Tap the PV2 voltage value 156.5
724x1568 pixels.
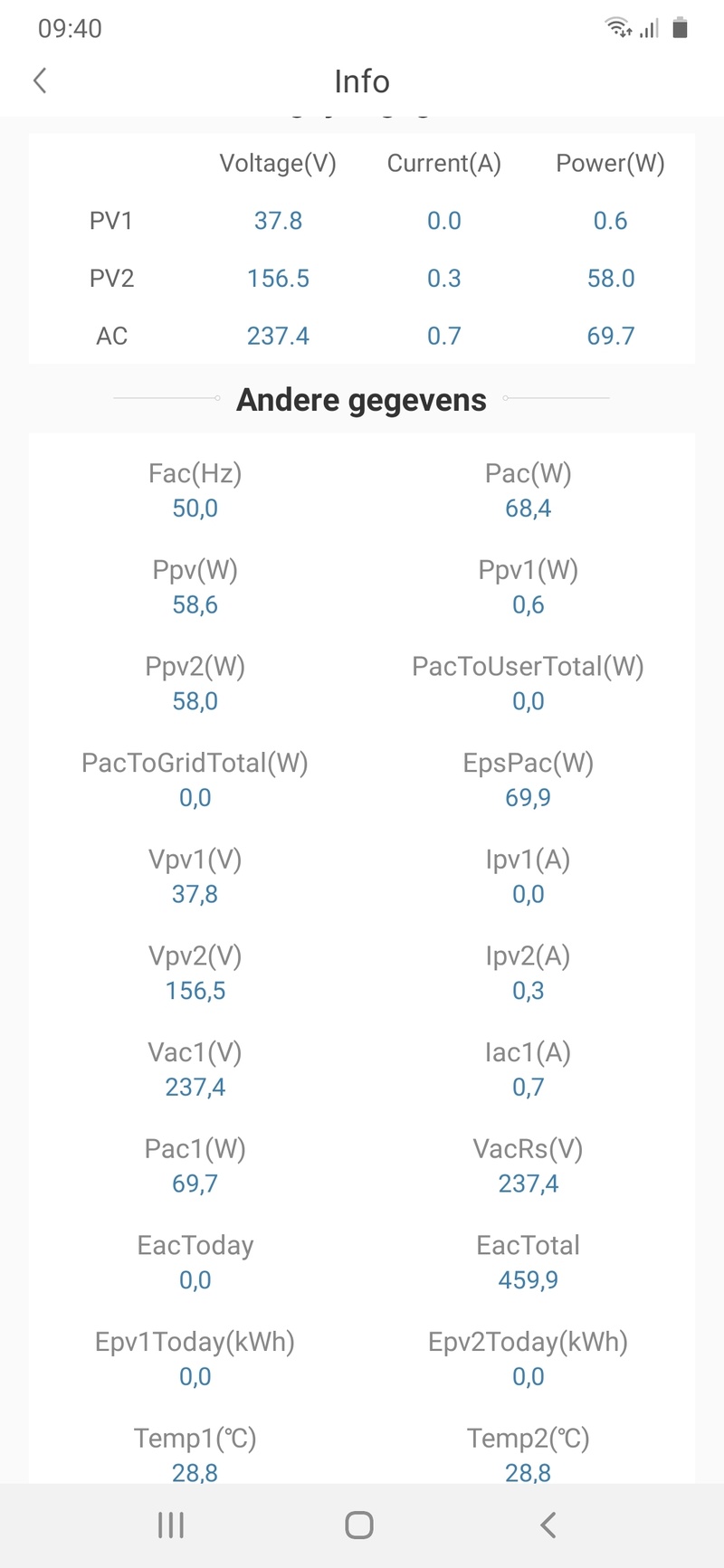click(278, 279)
